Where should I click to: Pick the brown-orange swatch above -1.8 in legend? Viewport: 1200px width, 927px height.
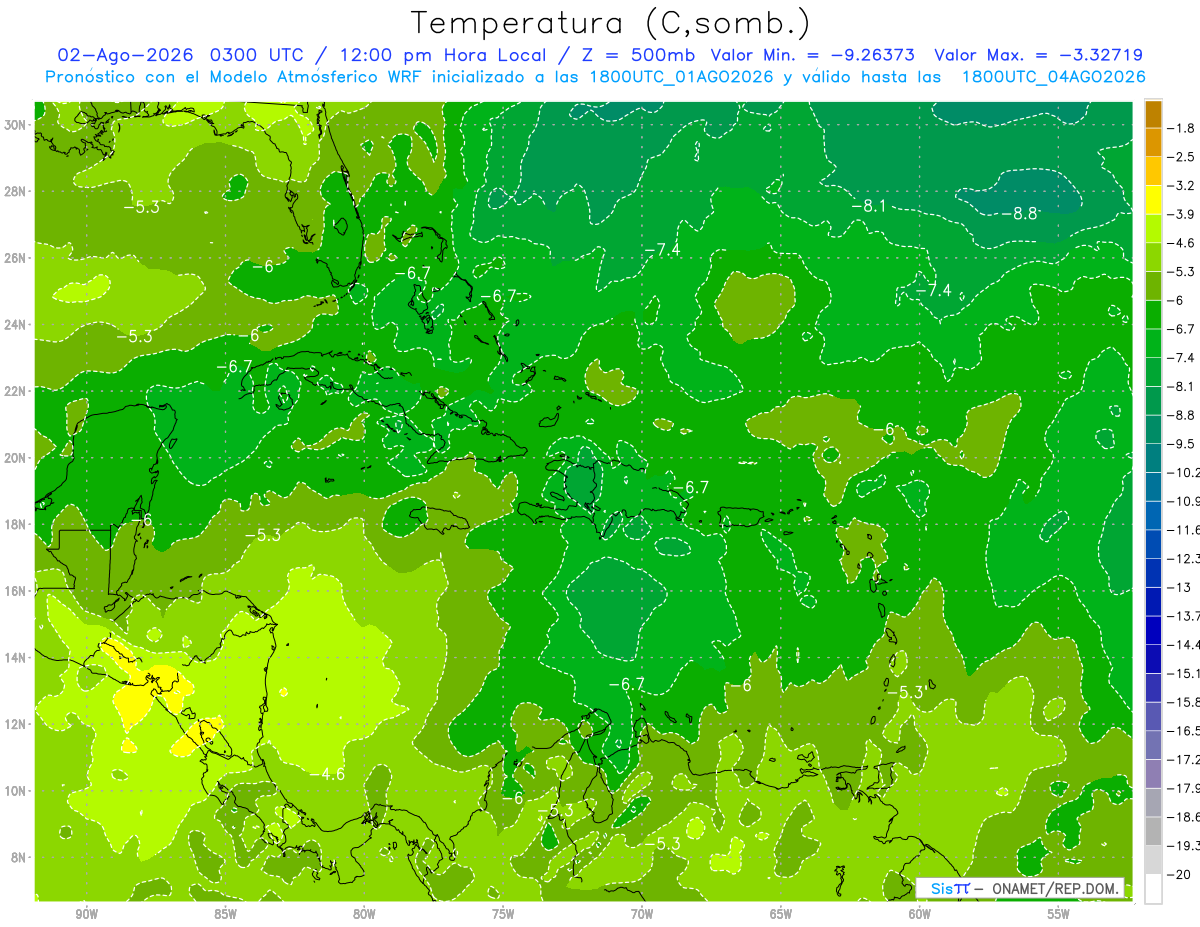click(x=1153, y=114)
